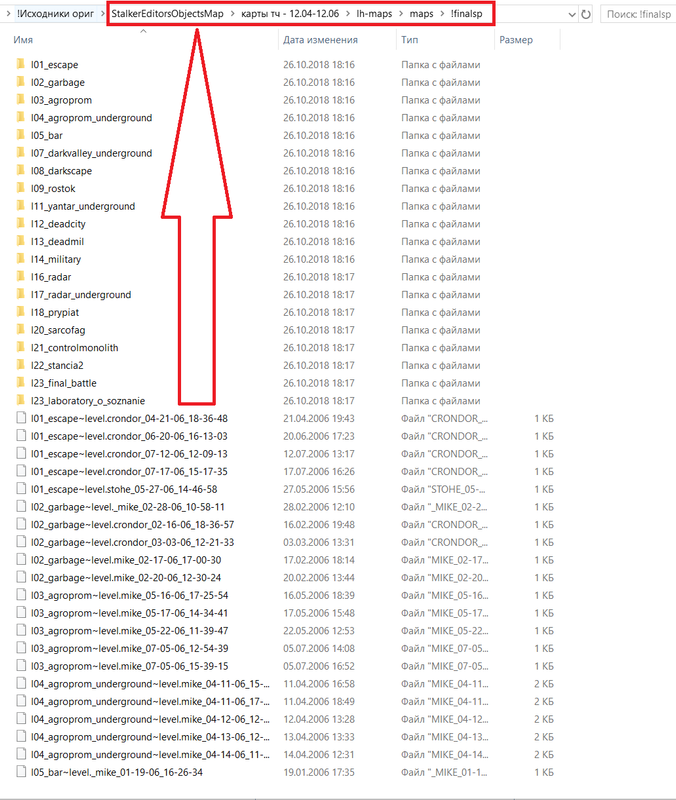
Task: Select agroprom_underground file dated 11.04.2006 16:58
Action: tap(150, 683)
